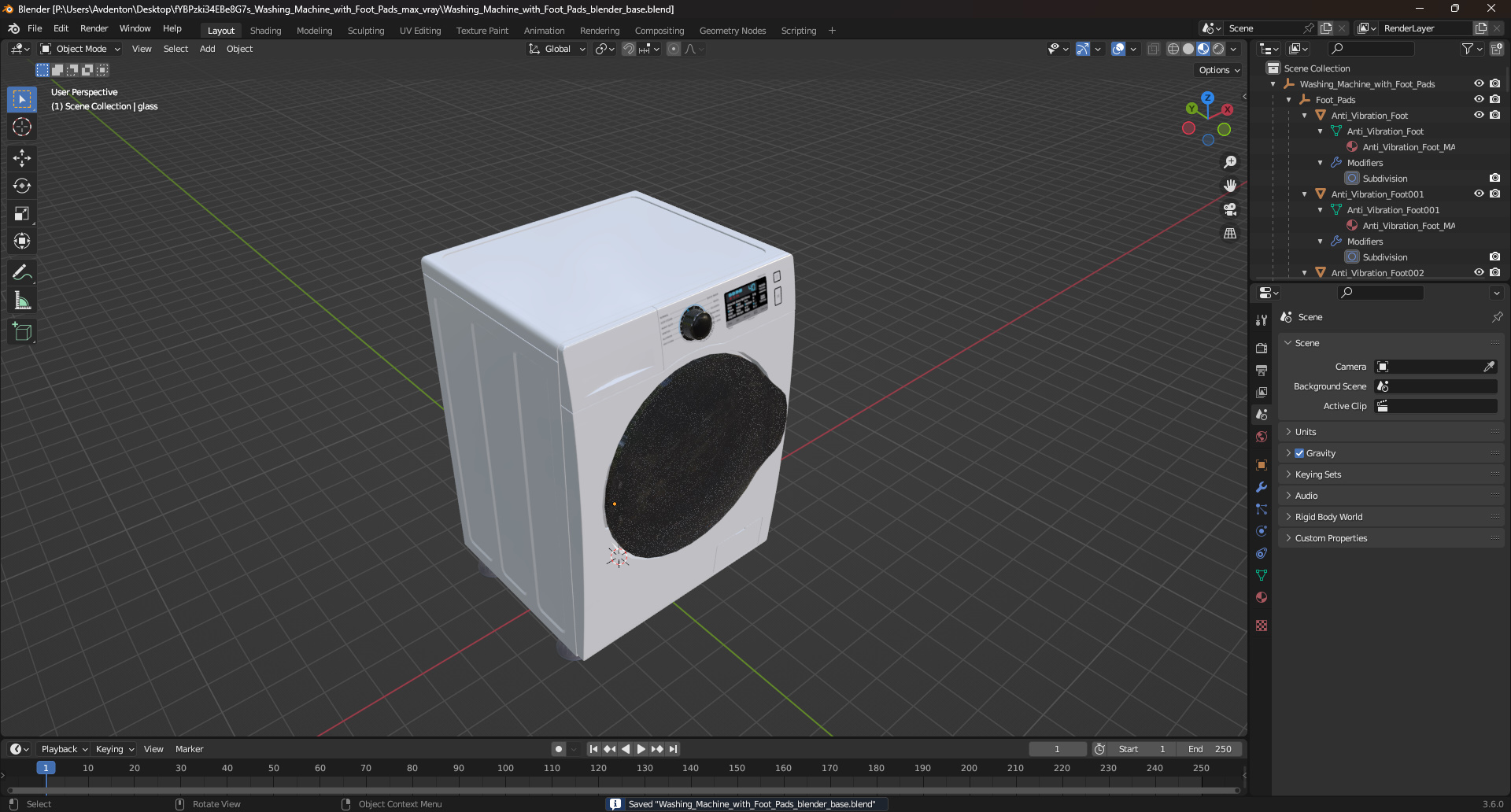
Task: Open the World properties tab
Action: click(x=1262, y=437)
